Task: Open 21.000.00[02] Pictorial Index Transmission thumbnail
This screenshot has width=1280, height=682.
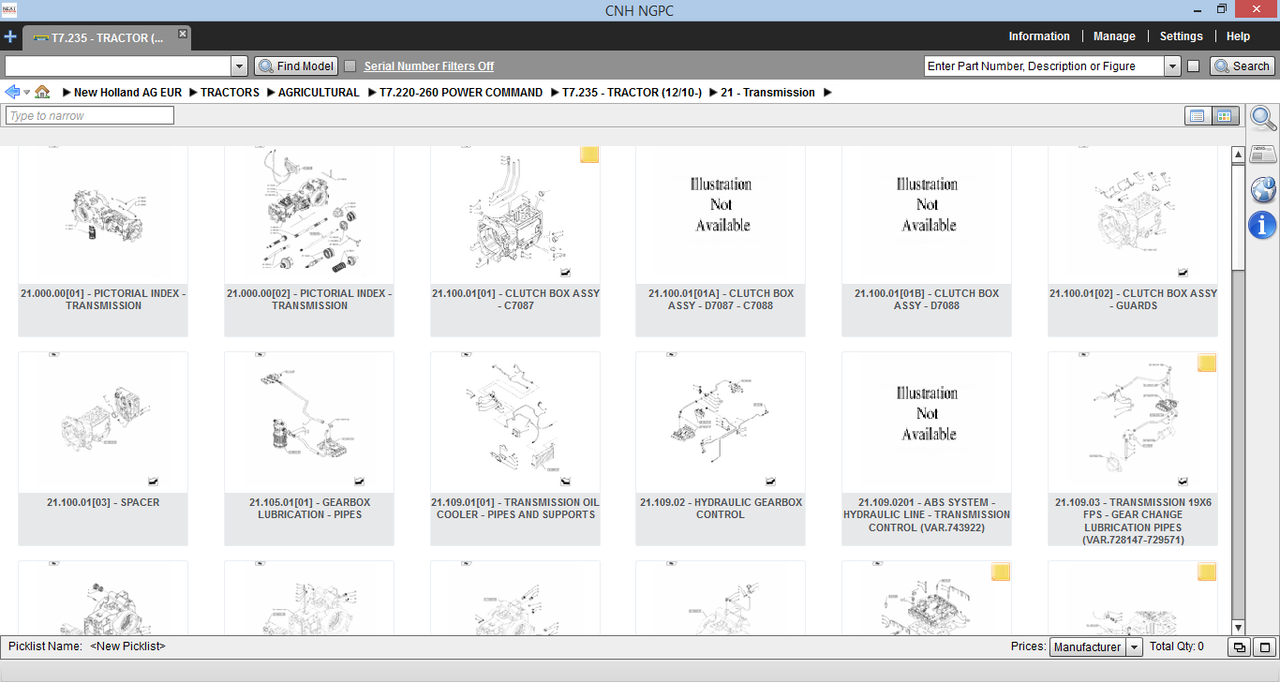Action: (309, 215)
